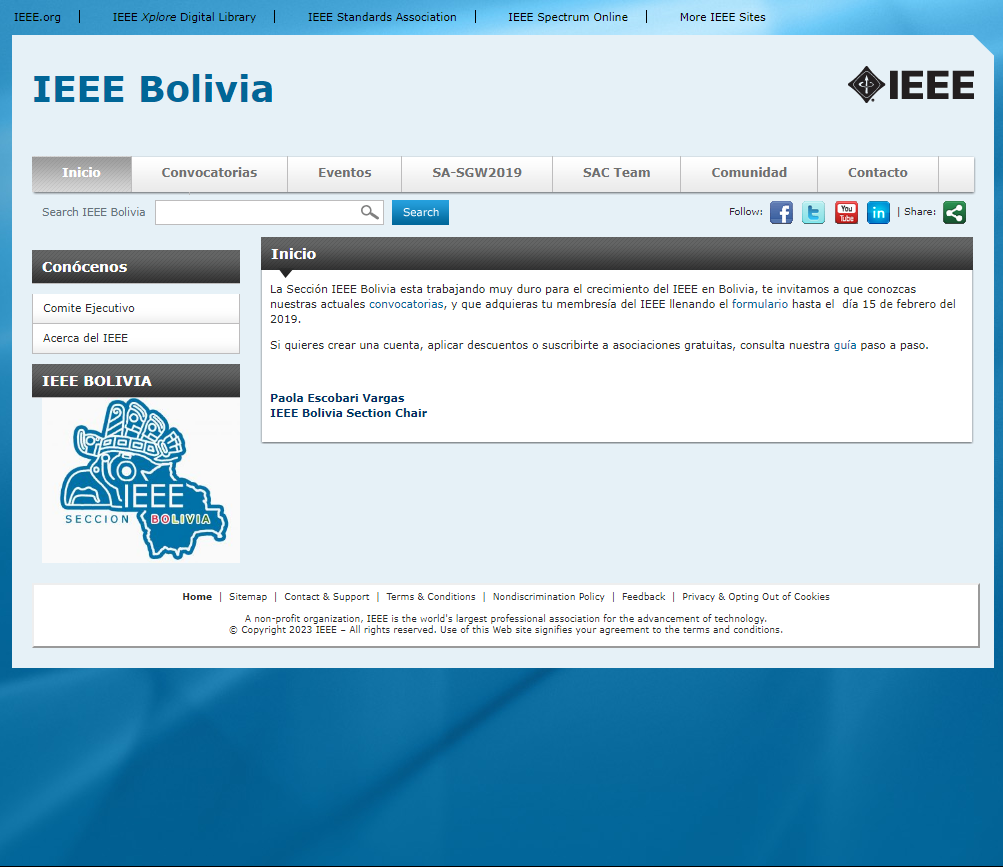Screen dimensions: 1003x867
Task: Open the IEEE Xplore Digital Library link
Action: pos(184,16)
